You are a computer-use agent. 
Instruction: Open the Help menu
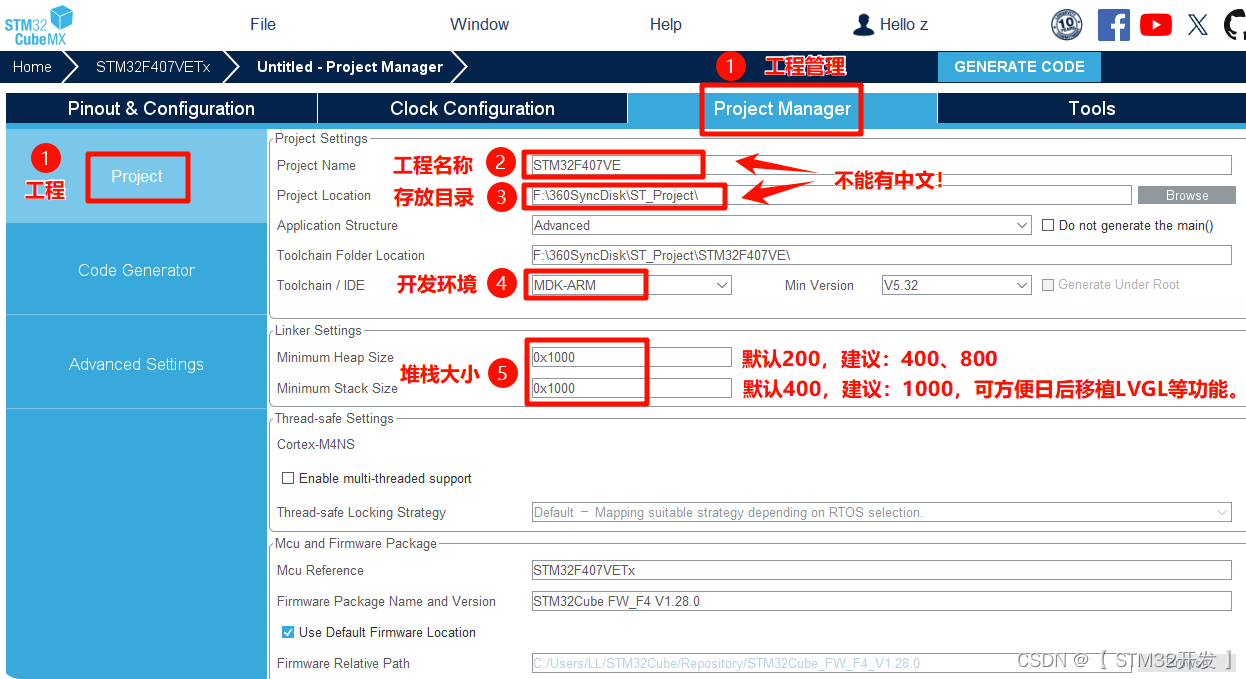[666, 25]
